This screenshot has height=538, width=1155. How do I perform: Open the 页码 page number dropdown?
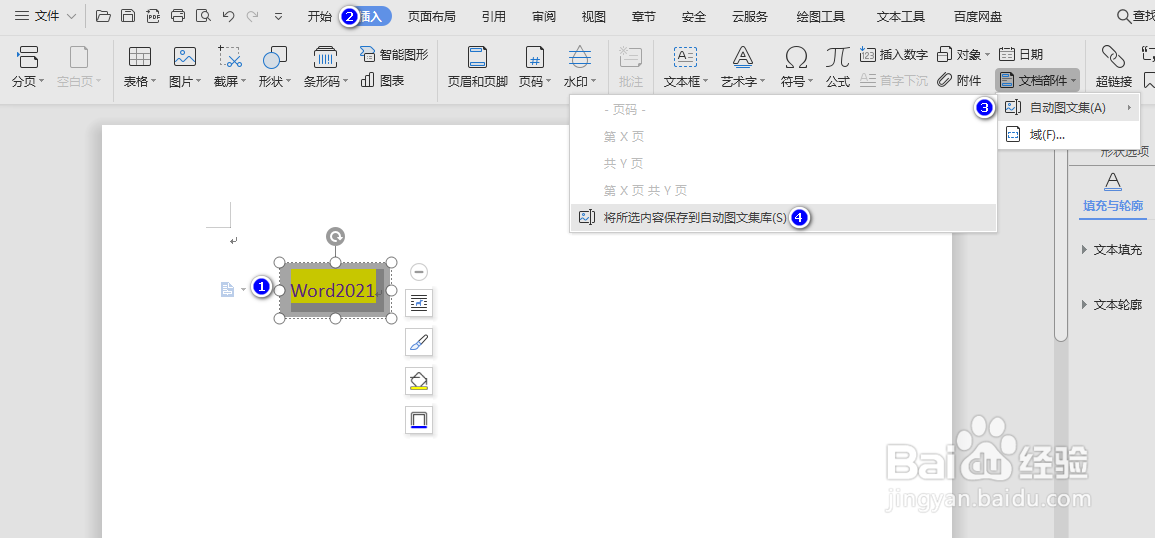point(535,66)
